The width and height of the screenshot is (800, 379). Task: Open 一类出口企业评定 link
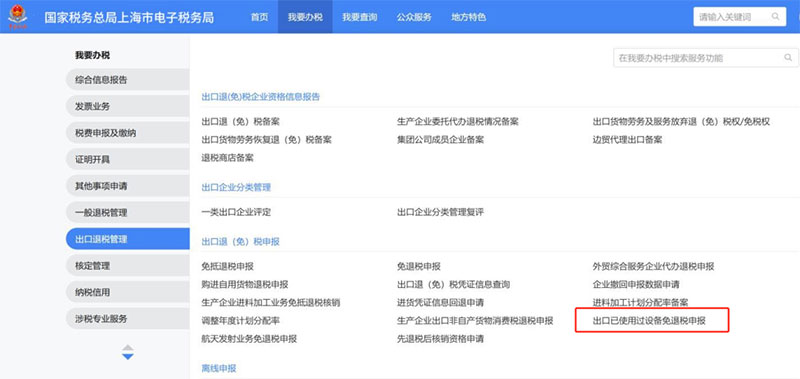pyautogui.click(x=236, y=212)
